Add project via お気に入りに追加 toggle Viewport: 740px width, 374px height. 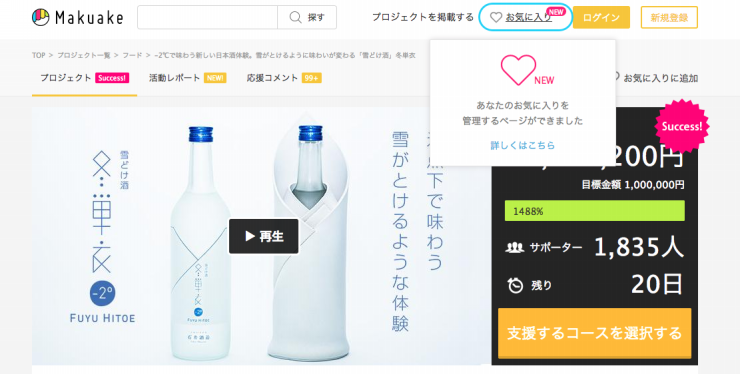(655, 78)
